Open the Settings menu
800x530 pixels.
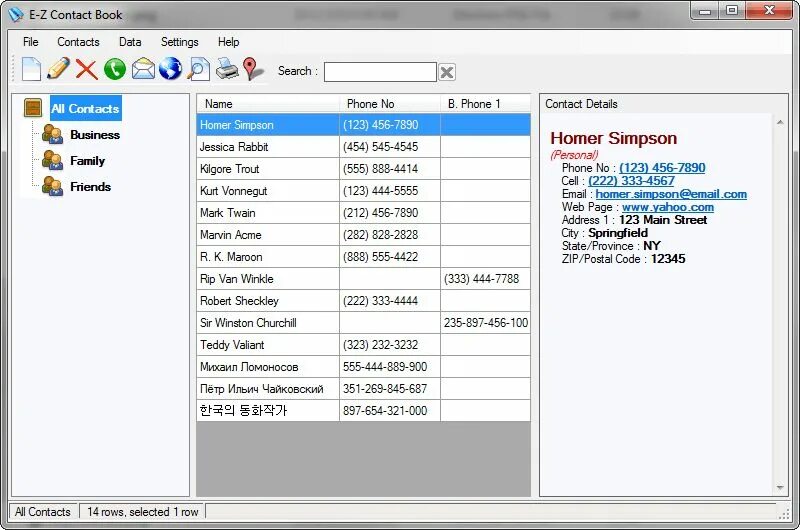tap(180, 42)
